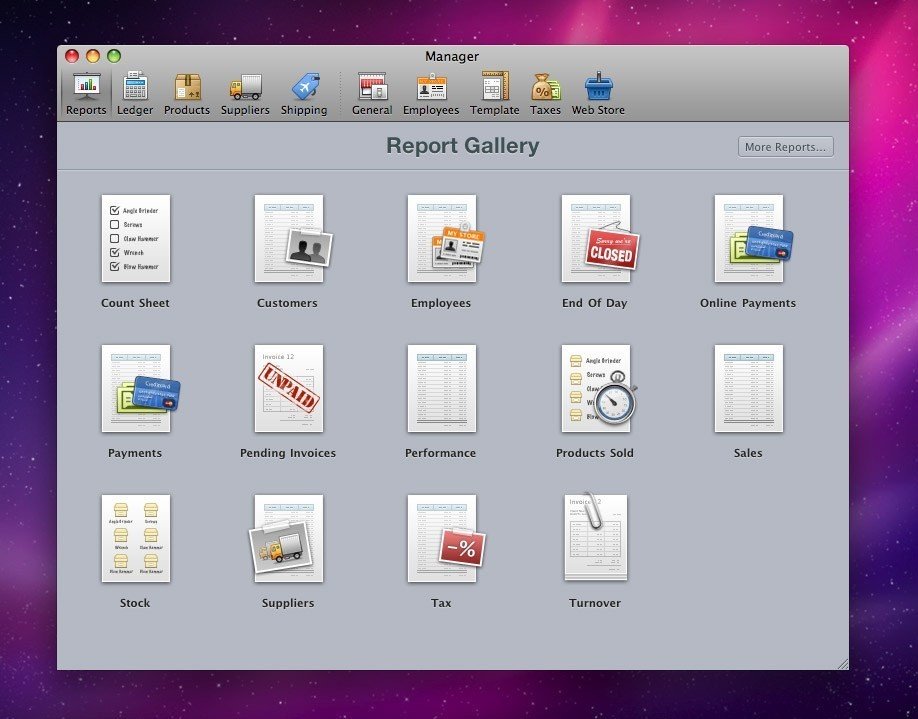918x719 pixels.
Task: Open the Taxes money bag icon
Action: click(546, 86)
